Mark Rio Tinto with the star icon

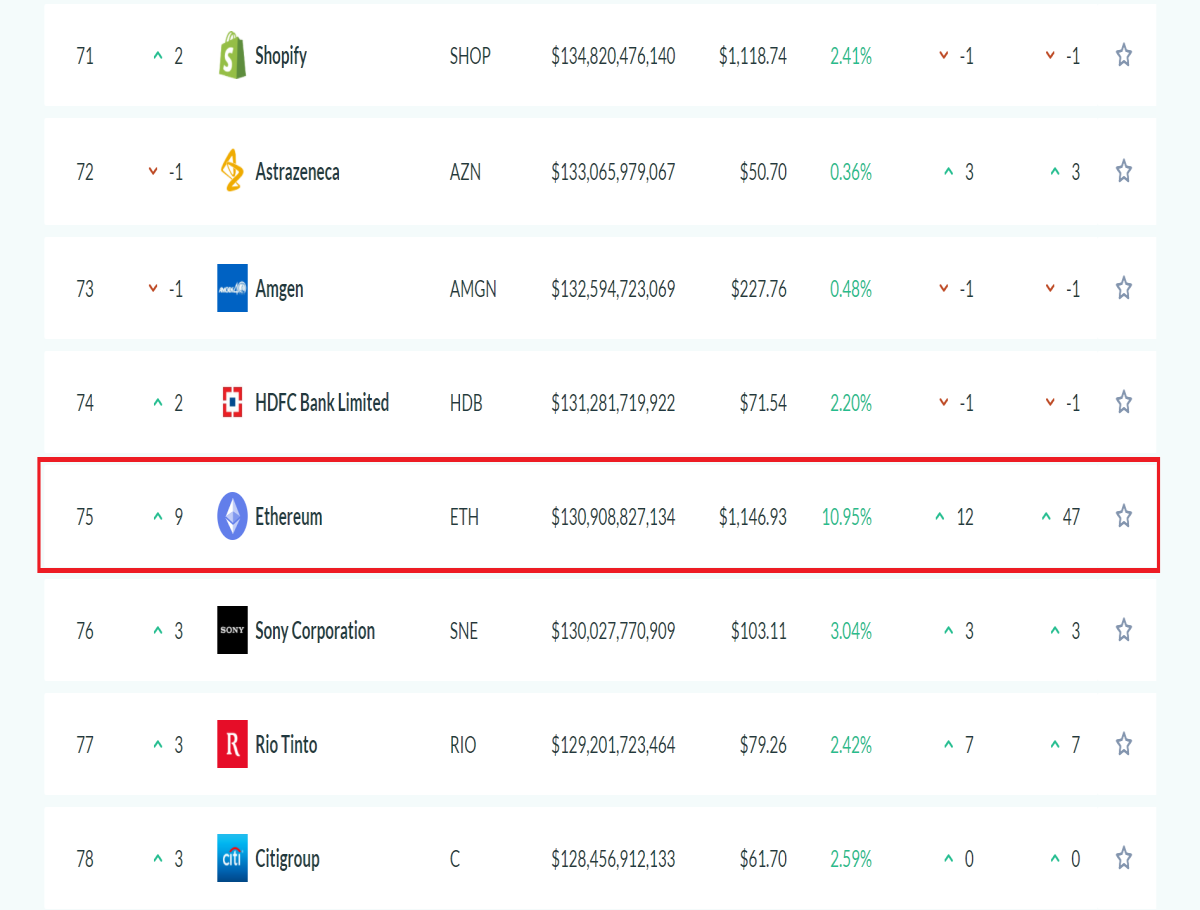coord(1124,745)
